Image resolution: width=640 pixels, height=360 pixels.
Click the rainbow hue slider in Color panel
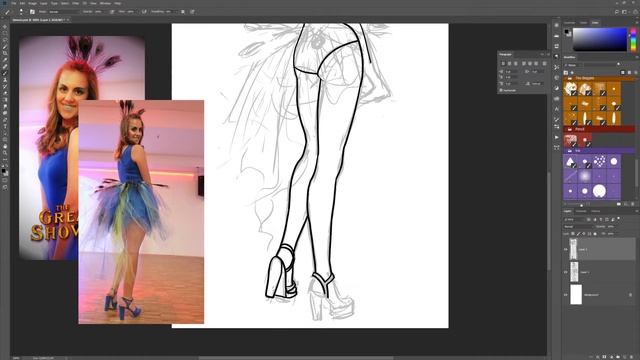click(633, 40)
